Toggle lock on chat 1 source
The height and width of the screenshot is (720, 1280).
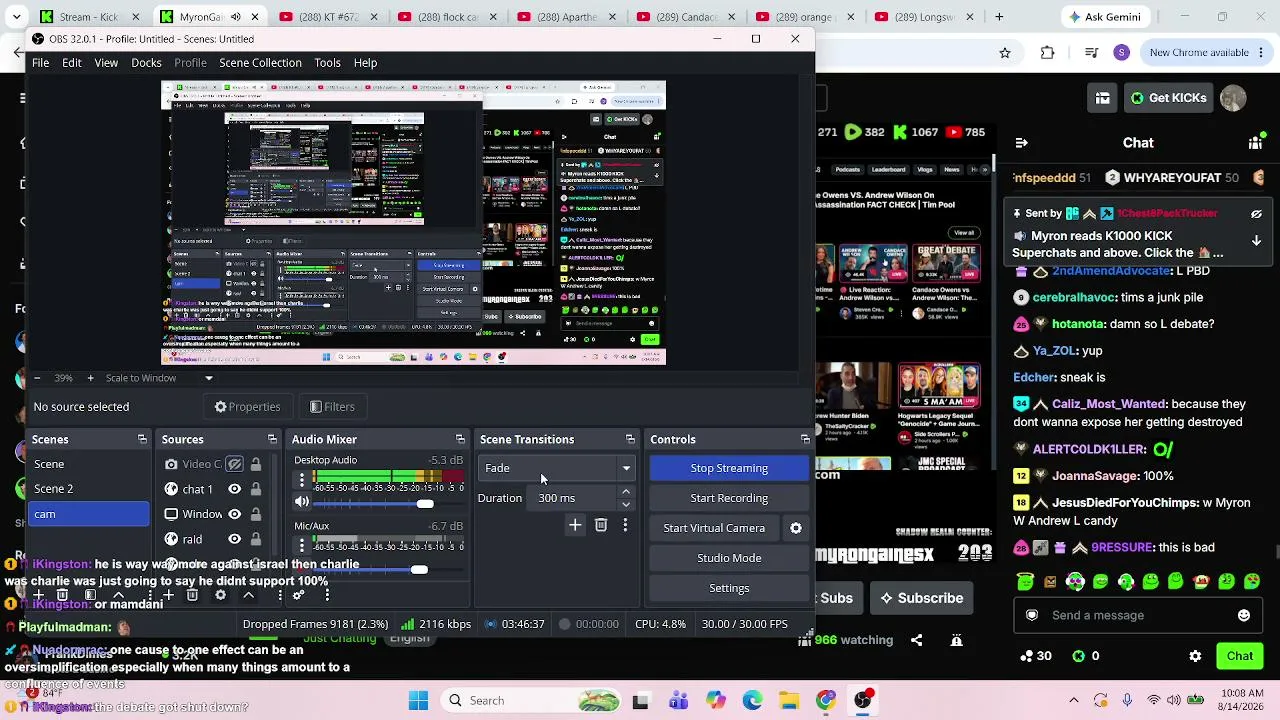click(256, 489)
